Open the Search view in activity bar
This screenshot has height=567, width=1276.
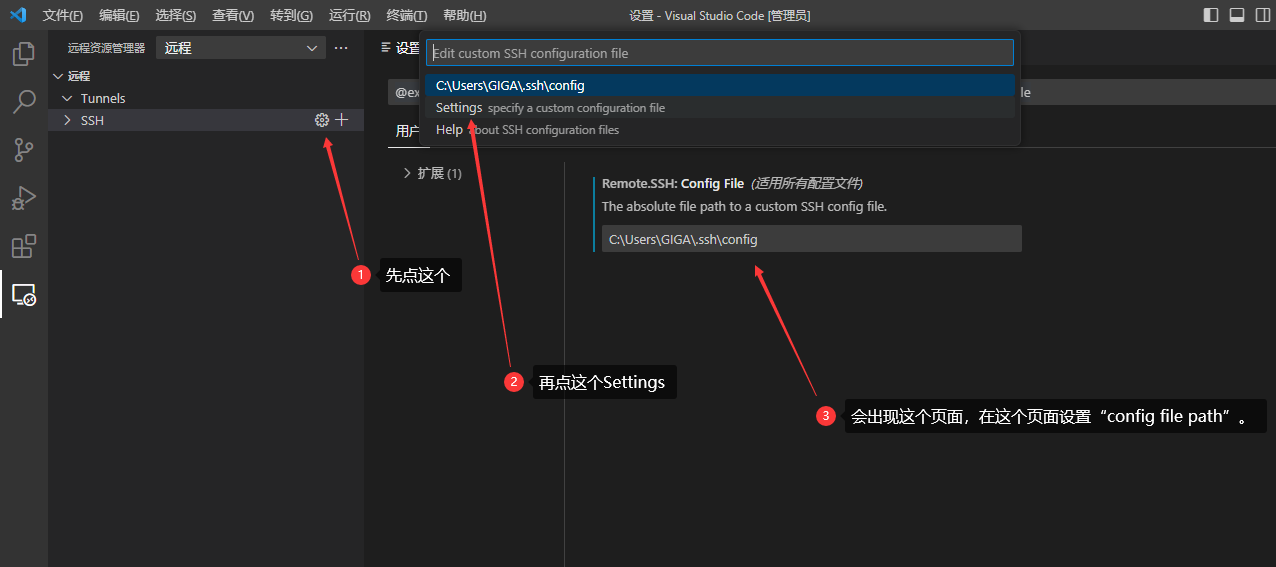pyautogui.click(x=24, y=102)
